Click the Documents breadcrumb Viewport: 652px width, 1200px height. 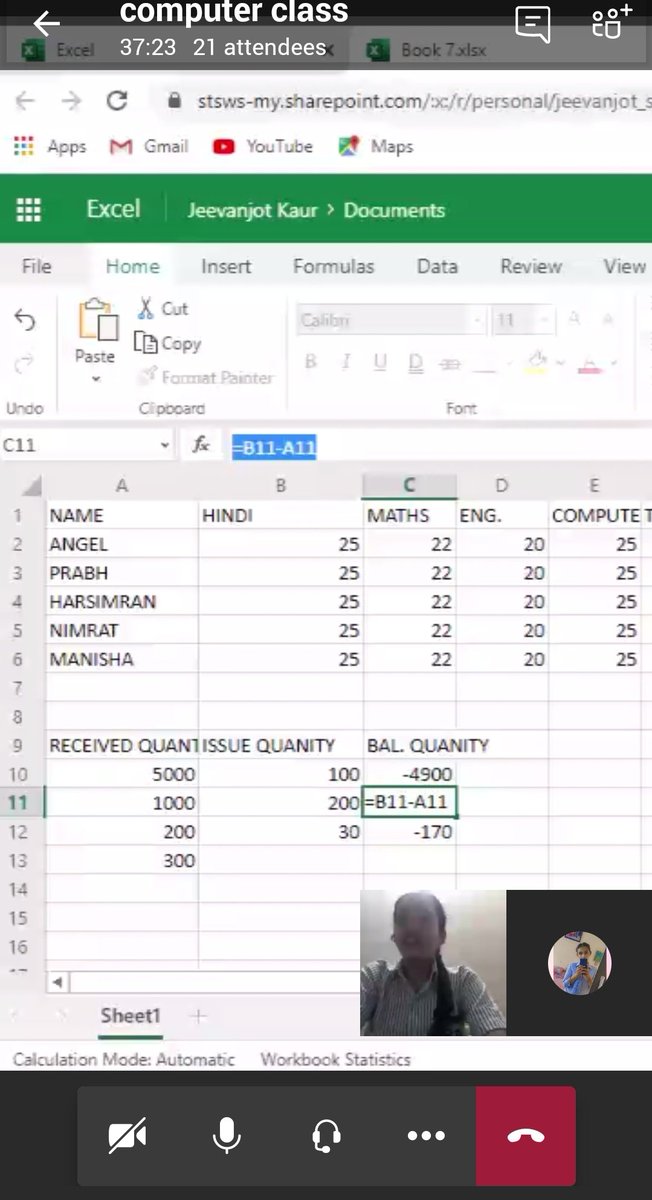pos(394,210)
